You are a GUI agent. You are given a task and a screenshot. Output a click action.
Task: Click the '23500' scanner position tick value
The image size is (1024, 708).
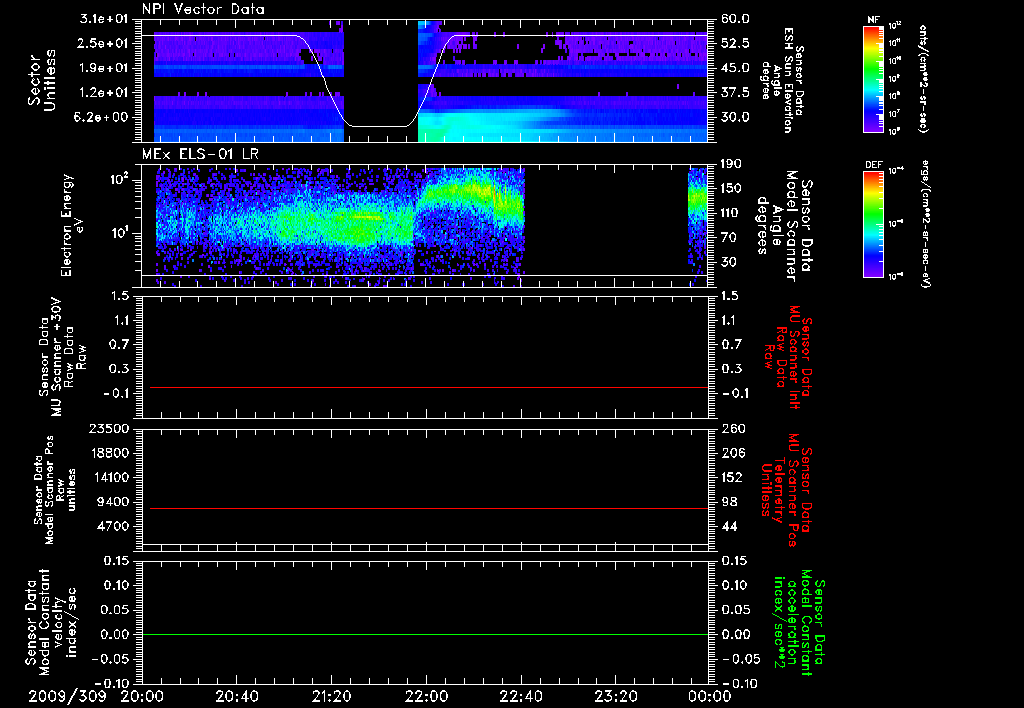tap(109, 429)
